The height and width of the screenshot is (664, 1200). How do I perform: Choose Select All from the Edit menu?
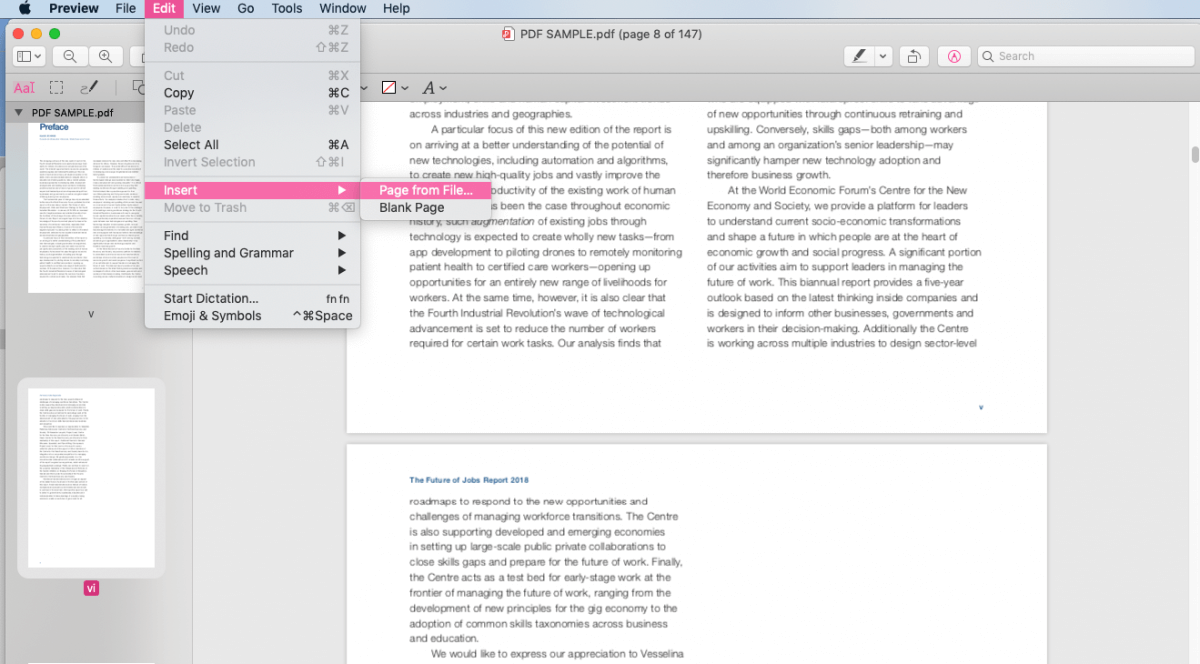tap(188, 144)
